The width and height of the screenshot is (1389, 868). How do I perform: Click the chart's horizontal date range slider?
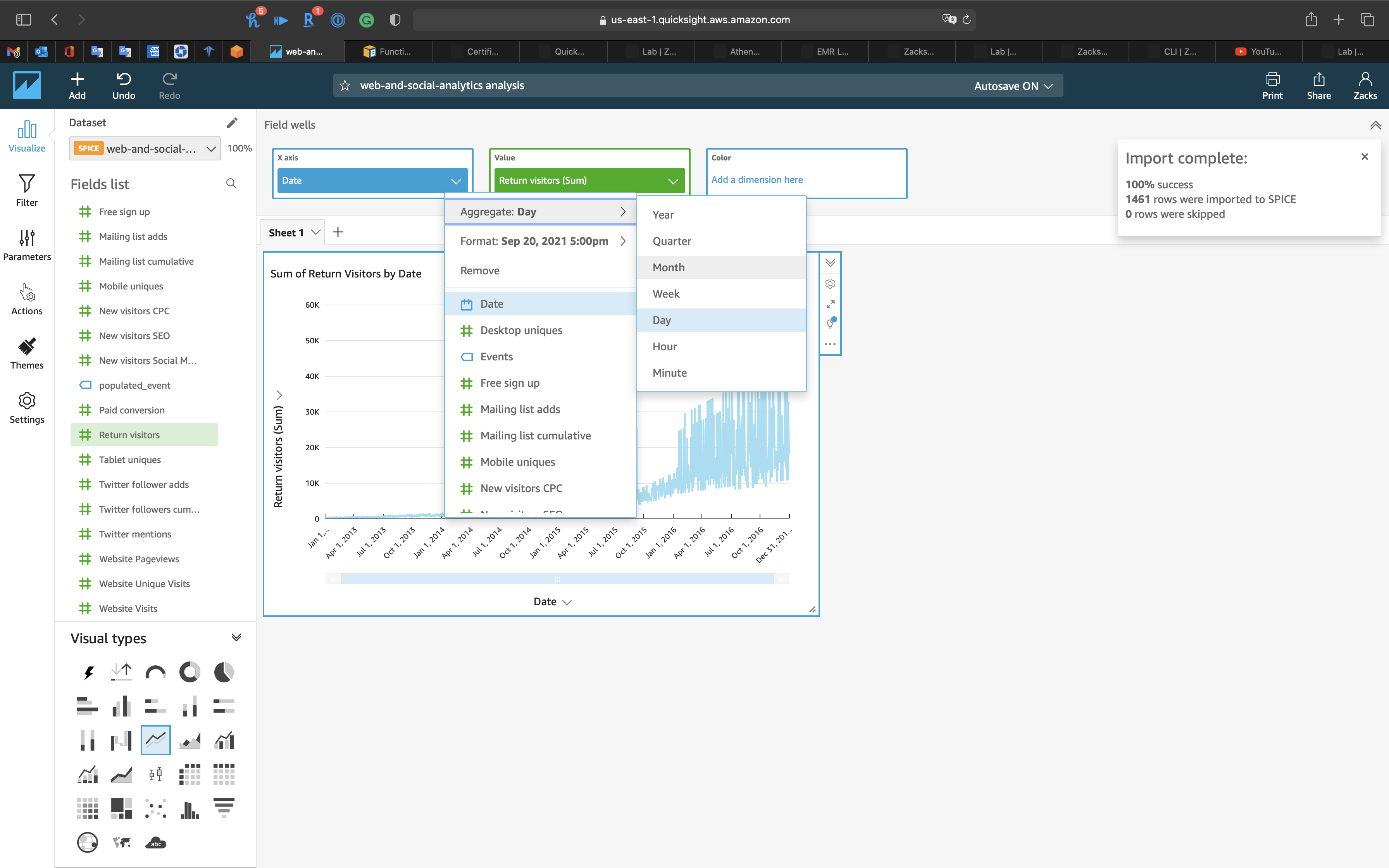[x=557, y=579]
